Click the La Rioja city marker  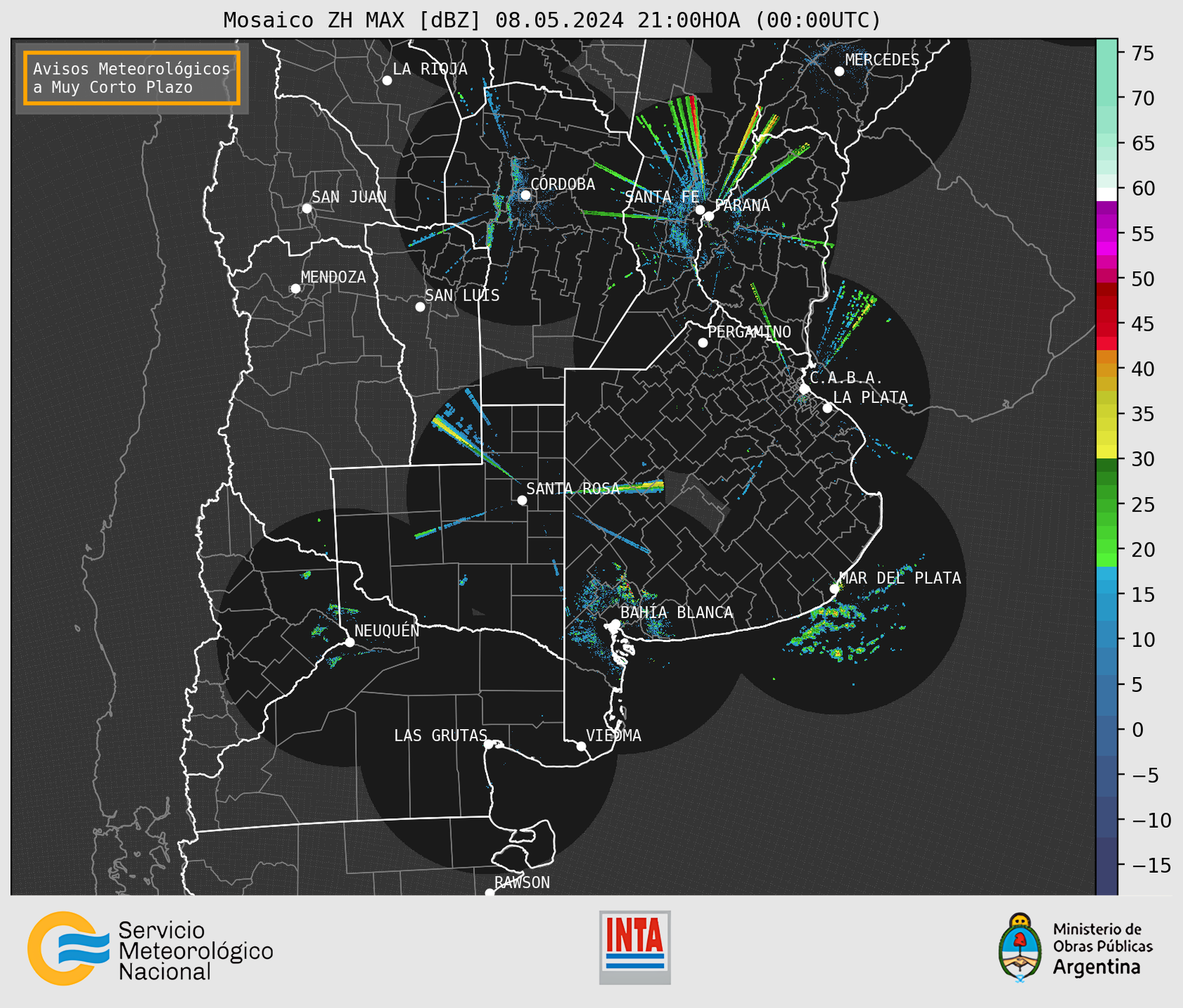(x=387, y=81)
